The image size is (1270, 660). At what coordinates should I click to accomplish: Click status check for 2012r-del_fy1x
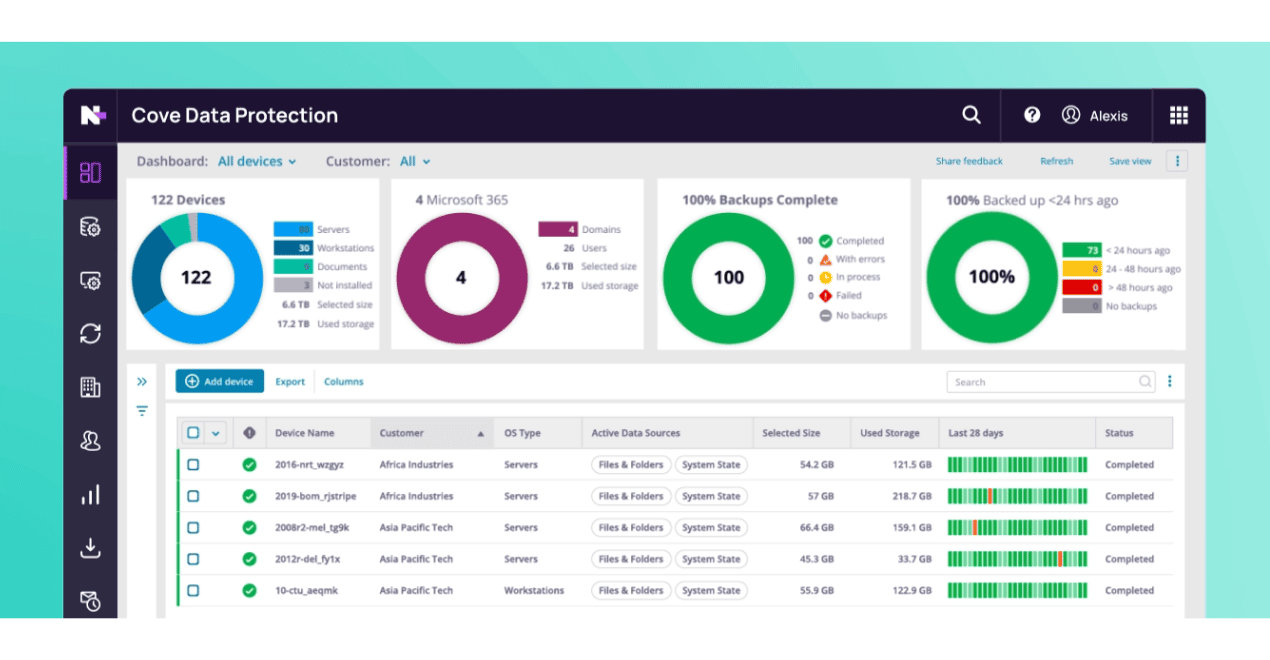pyautogui.click(x=249, y=559)
